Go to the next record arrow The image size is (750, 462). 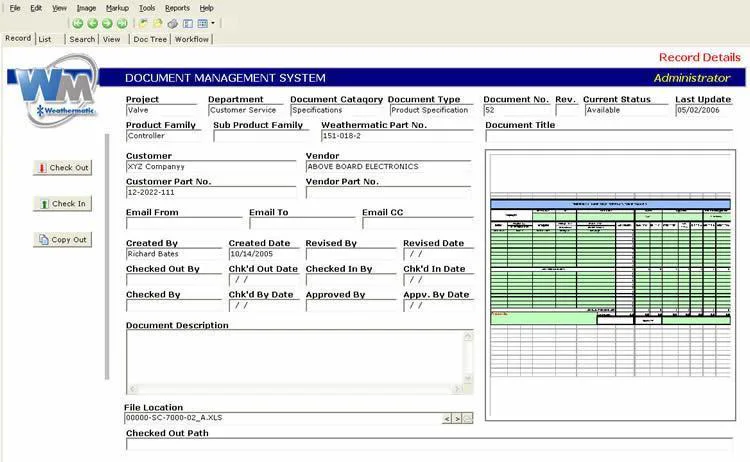pos(107,23)
